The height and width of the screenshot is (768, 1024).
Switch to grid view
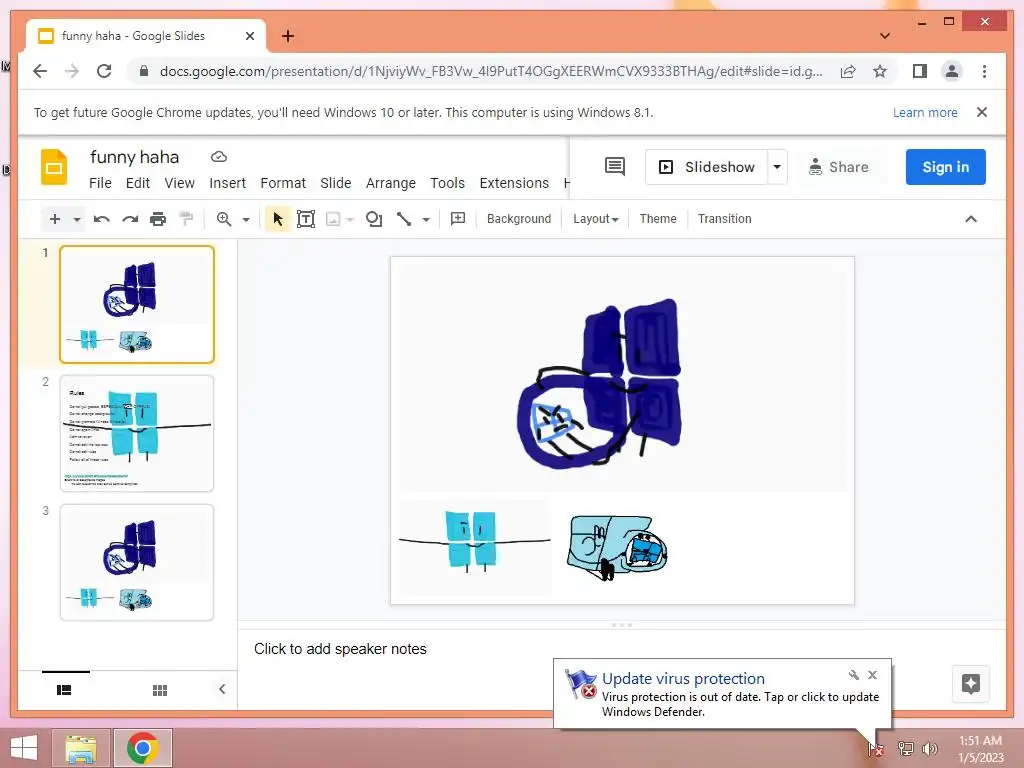[160, 690]
